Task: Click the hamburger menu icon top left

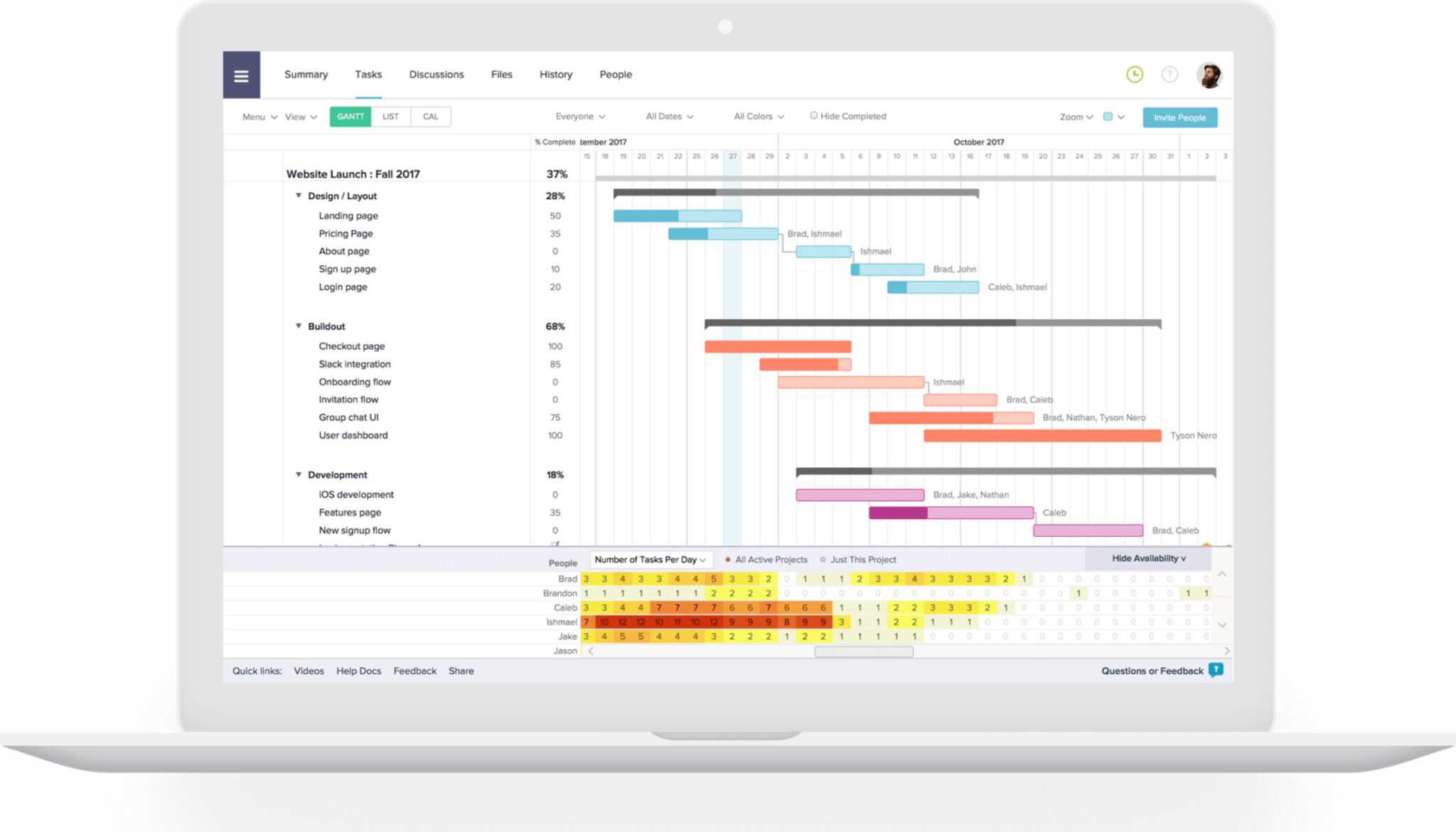Action: (x=241, y=73)
